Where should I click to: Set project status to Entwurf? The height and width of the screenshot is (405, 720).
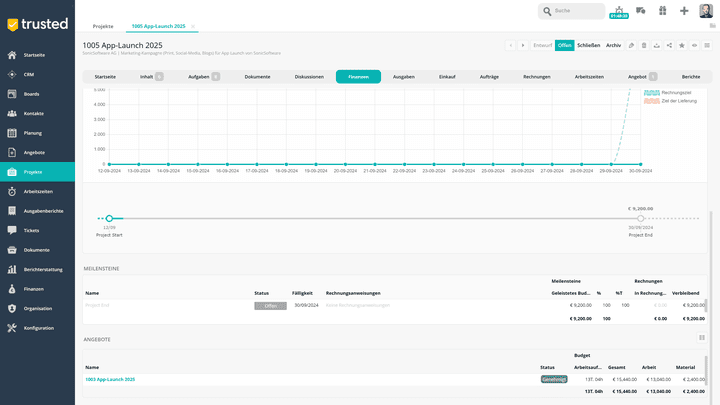tap(543, 45)
